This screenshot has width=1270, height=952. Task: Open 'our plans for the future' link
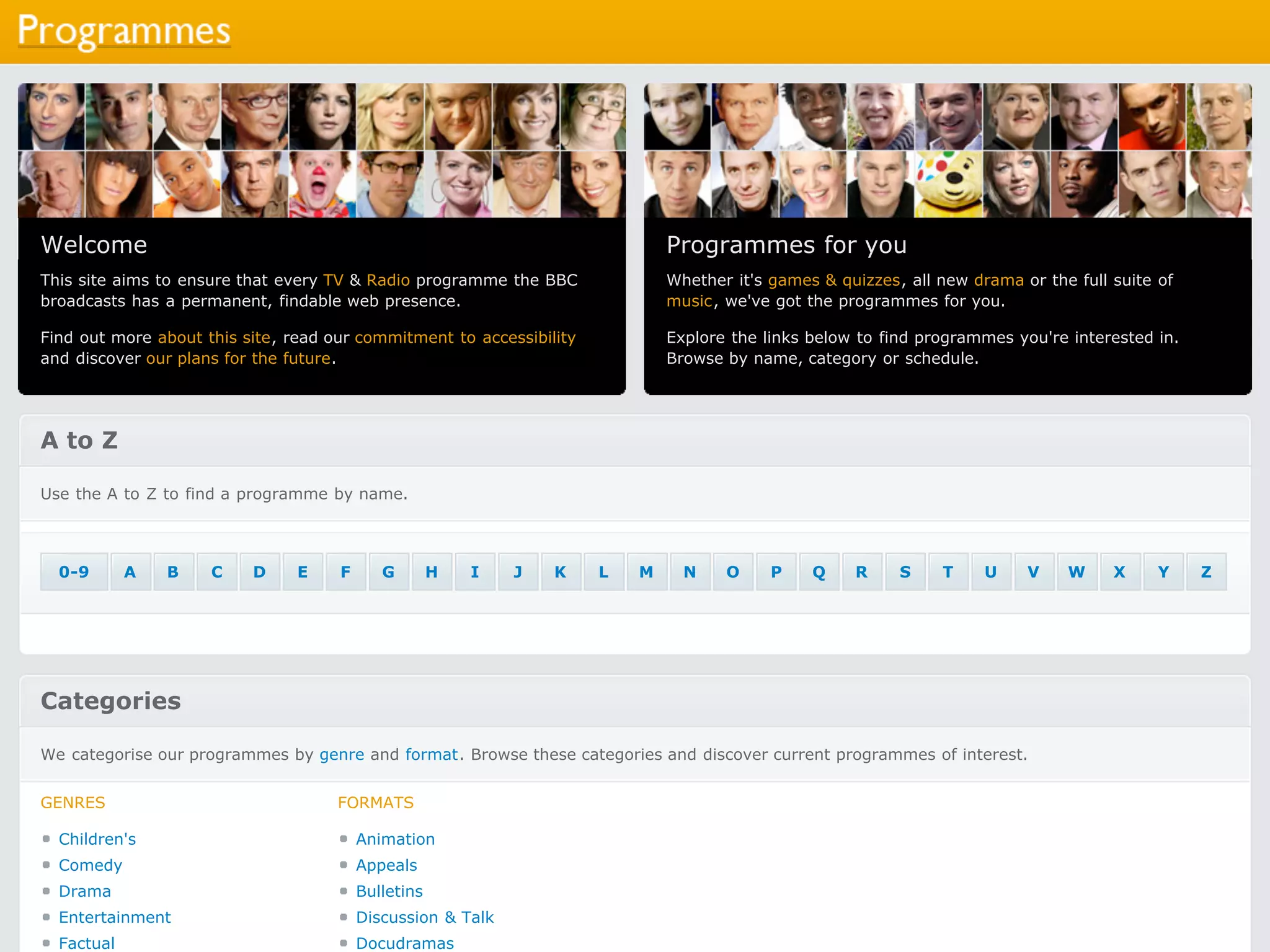pos(238,358)
